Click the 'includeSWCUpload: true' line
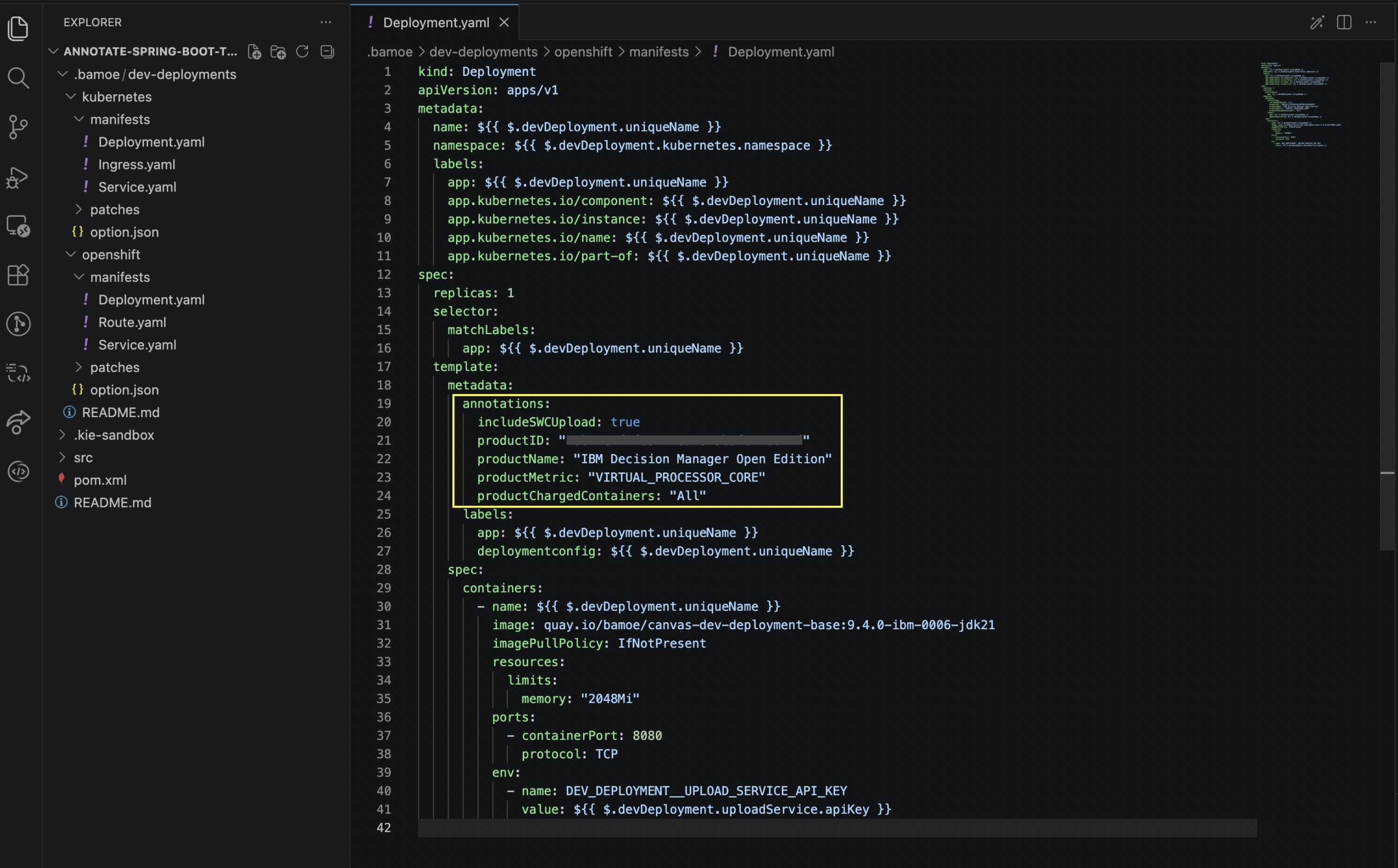1398x868 pixels. pos(558,422)
